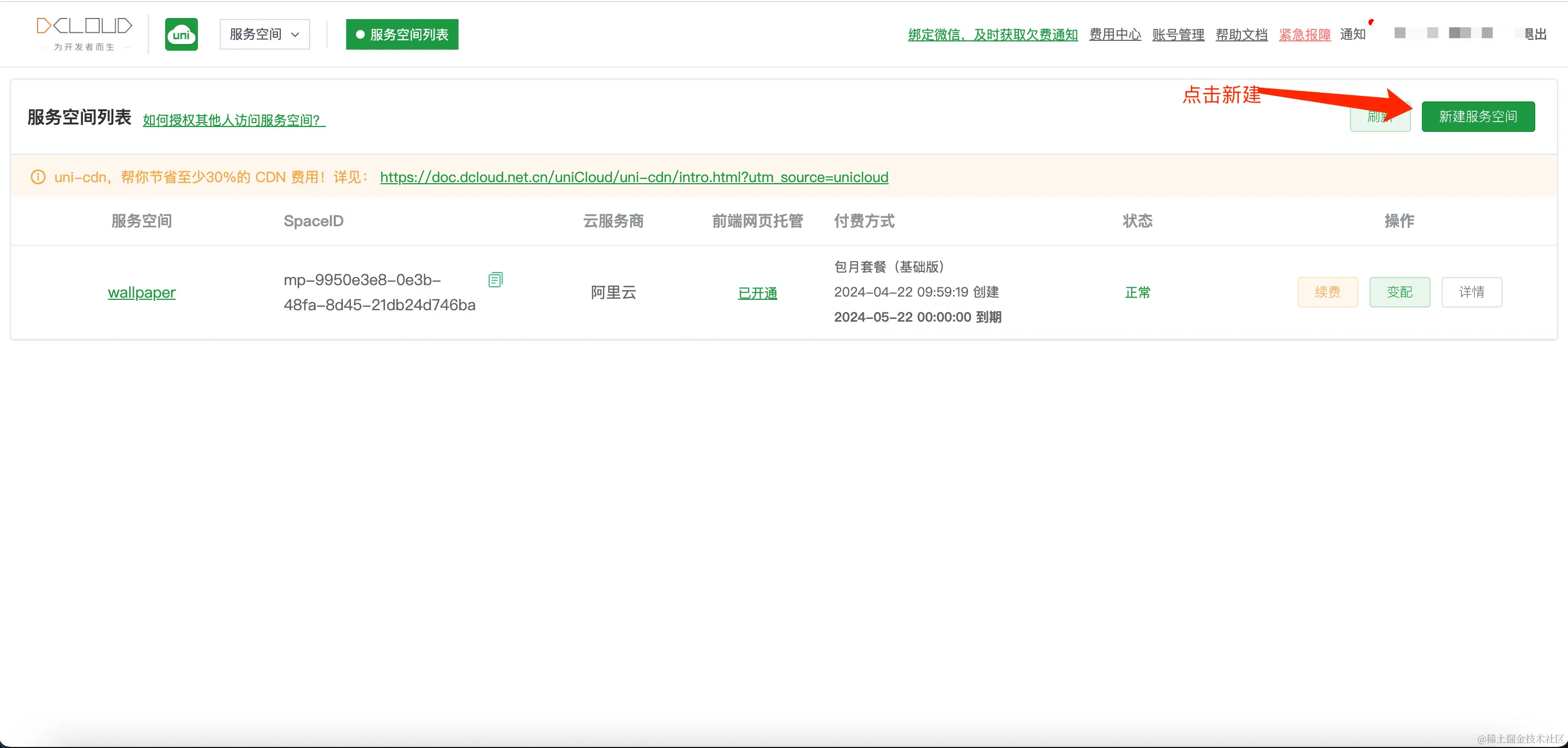The width and height of the screenshot is (1568, 748).
Task: Open 费用中心 from the top menu
Action: coord(1114,35)
